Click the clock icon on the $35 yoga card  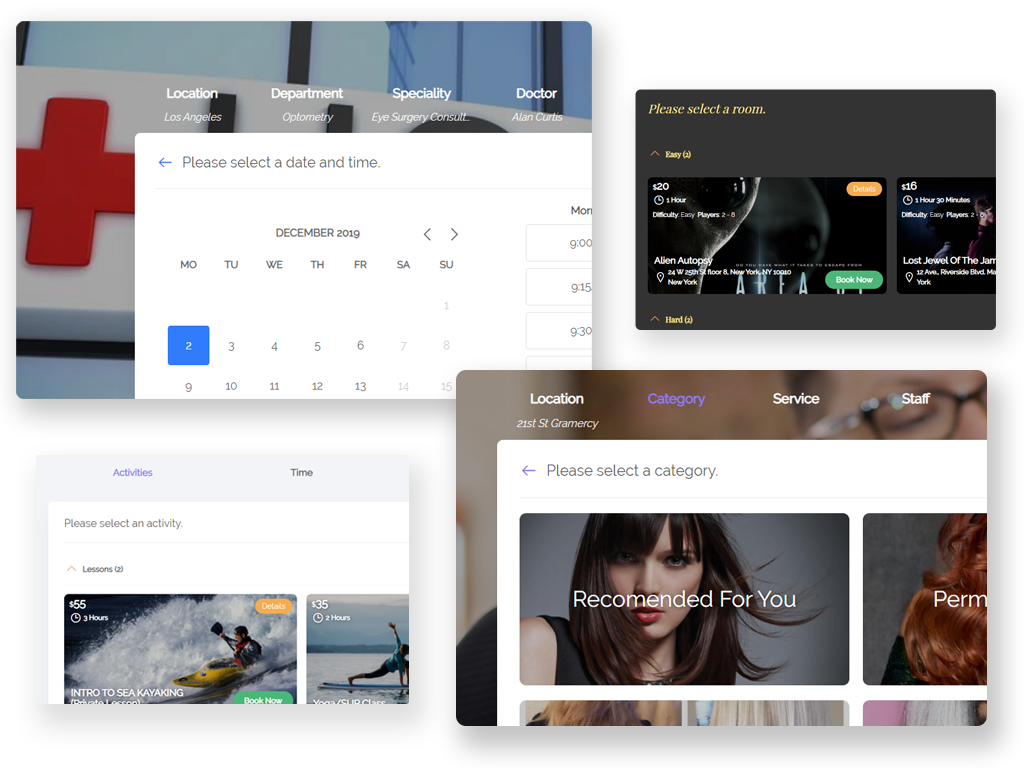coord(318,618)
